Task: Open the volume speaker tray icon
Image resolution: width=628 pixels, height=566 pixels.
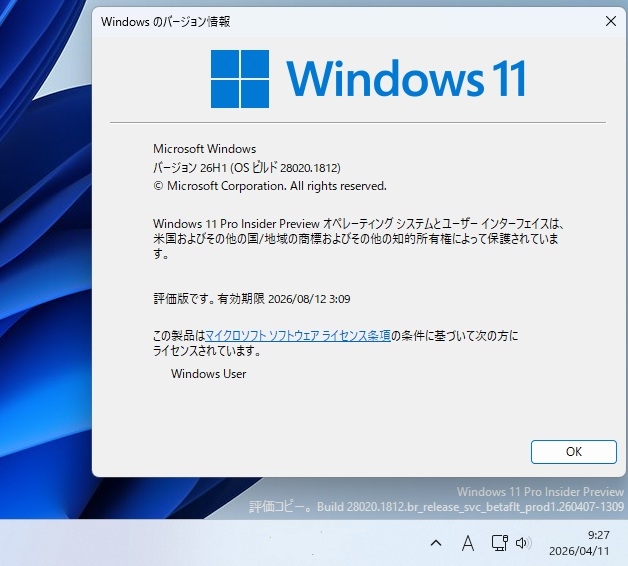Action: tap(523, 543)
